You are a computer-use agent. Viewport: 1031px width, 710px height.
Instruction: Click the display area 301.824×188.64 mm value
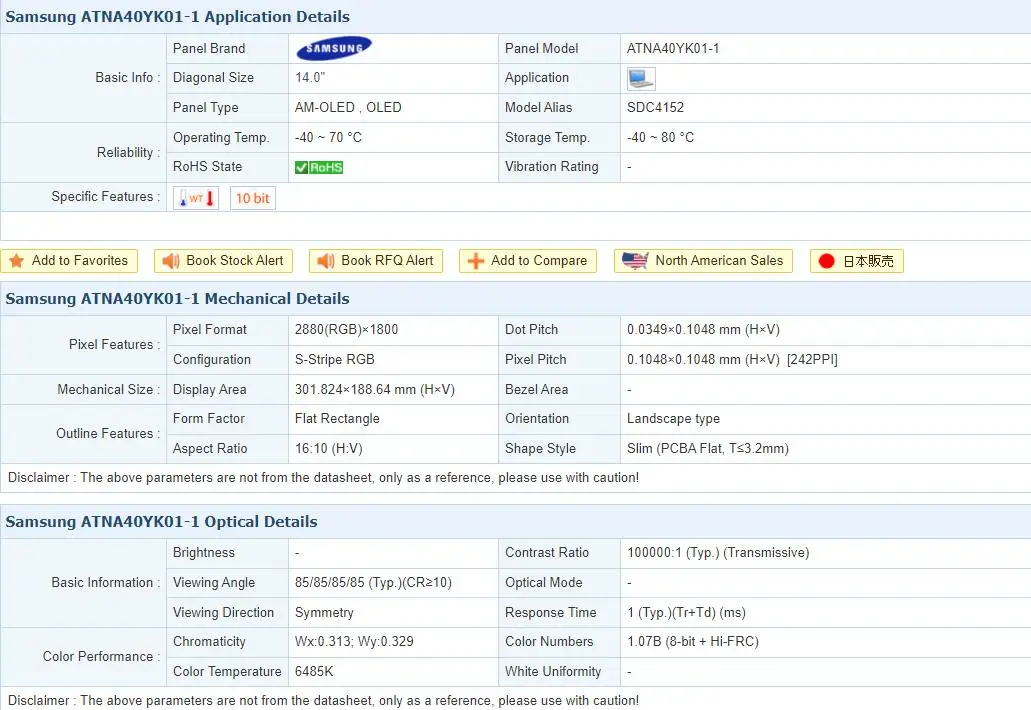tap(375, 389)
